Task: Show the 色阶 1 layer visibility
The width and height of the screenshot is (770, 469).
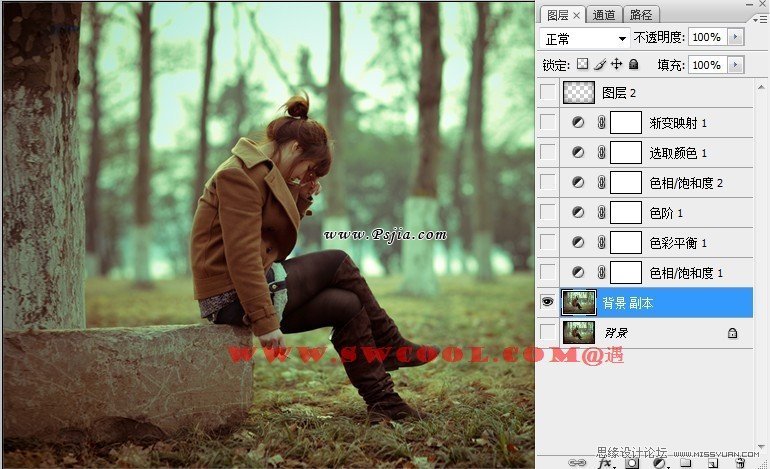Action: coord(548,212)
